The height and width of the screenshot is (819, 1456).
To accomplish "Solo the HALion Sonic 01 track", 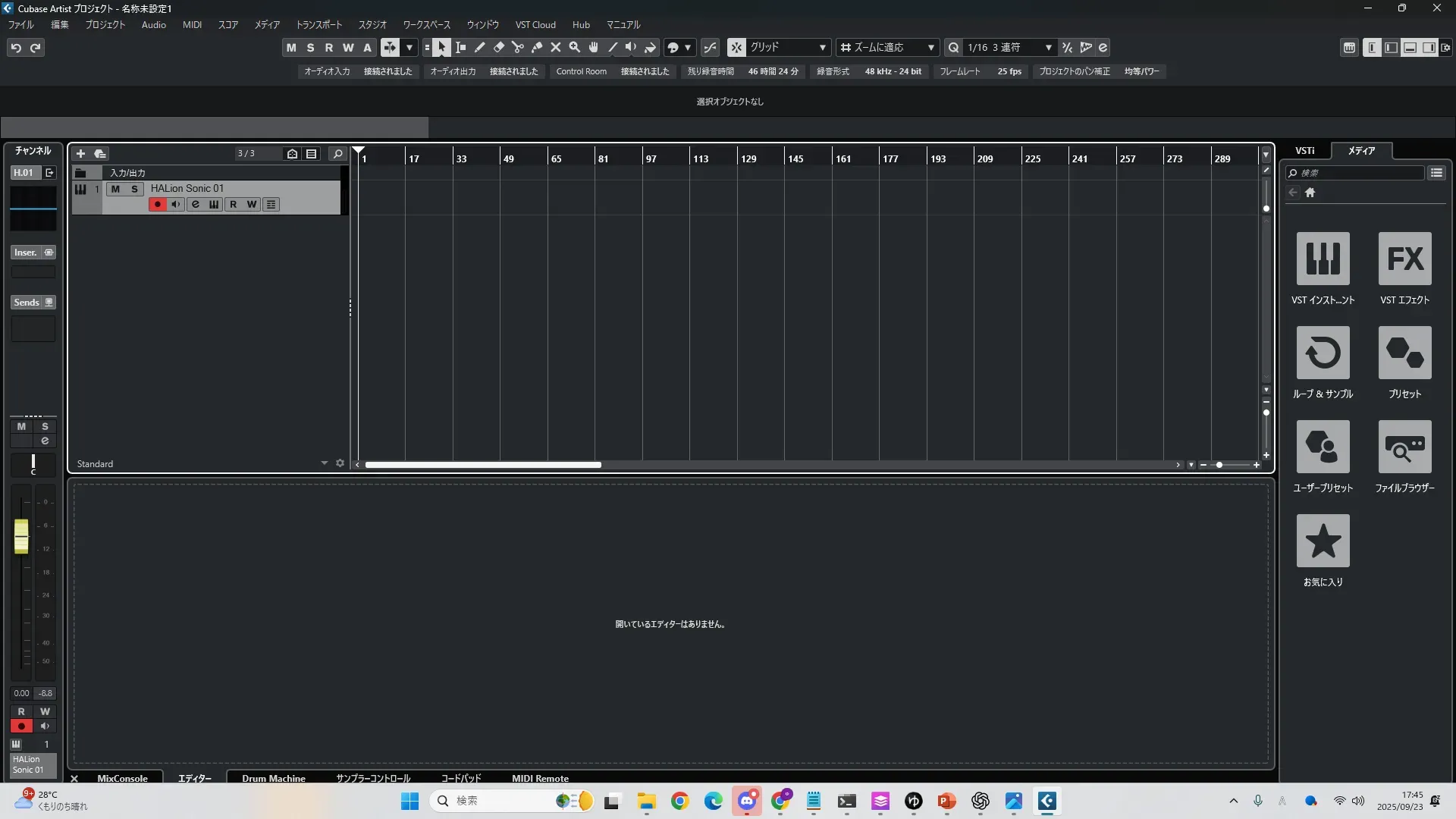I will click(x=134, y=189).
